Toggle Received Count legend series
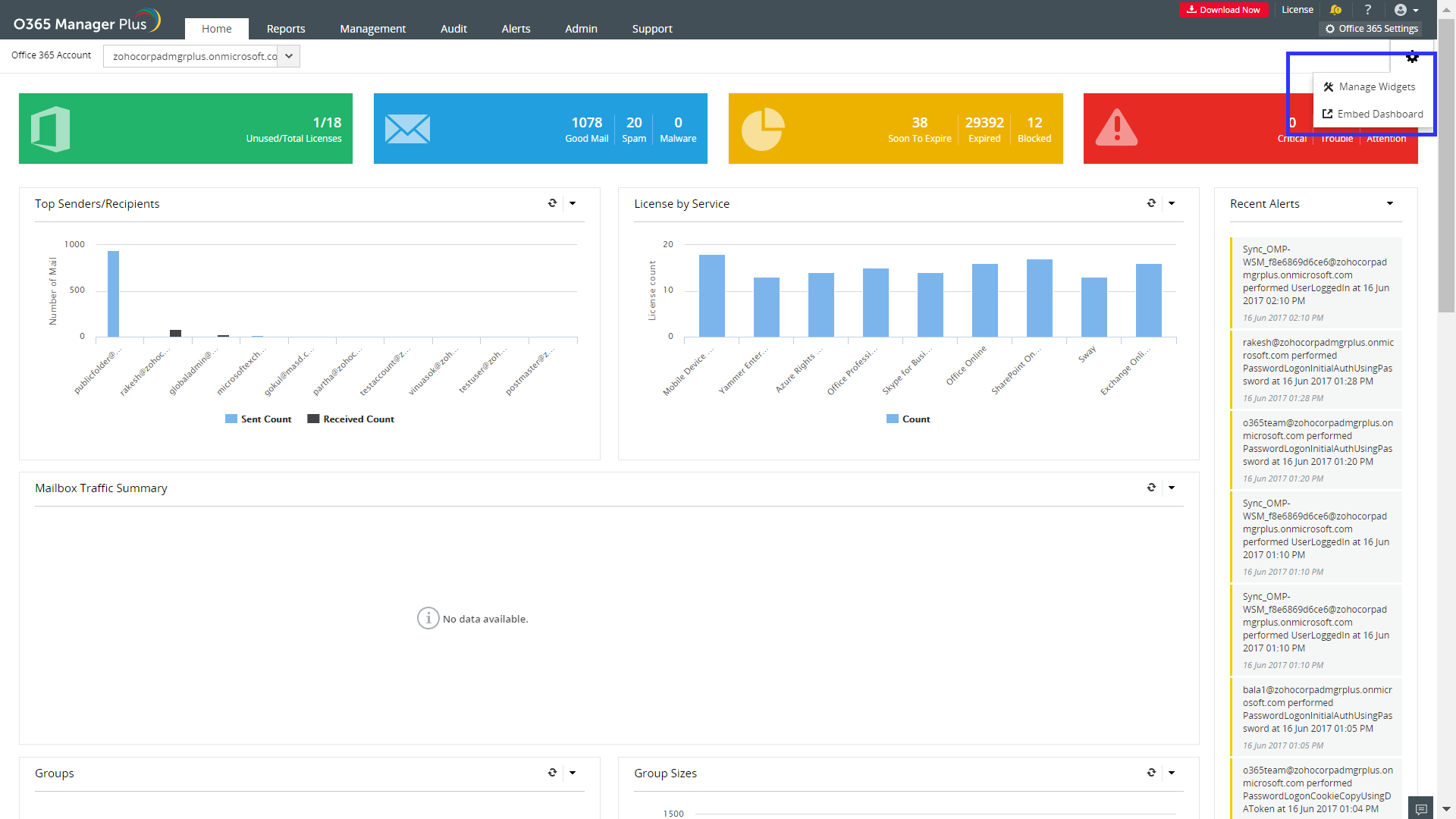The width and height of the screenshot is (1456, 819). pyautogui.click(x=351, y=419)
